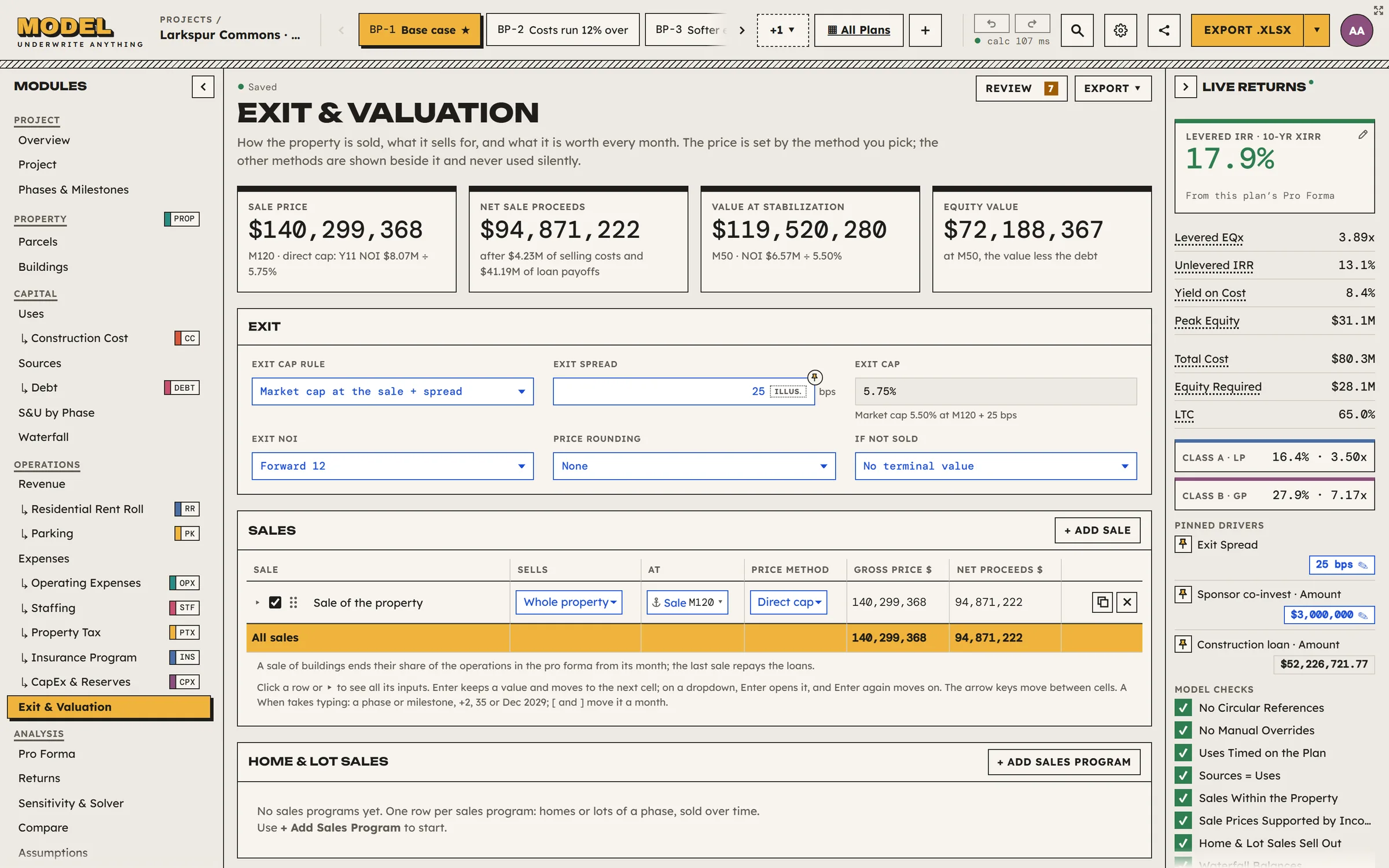The height and width of the screenshot is (868, 1389).
Task: Unpin Construction loan Amount driver
Action: pos(1183,643)
